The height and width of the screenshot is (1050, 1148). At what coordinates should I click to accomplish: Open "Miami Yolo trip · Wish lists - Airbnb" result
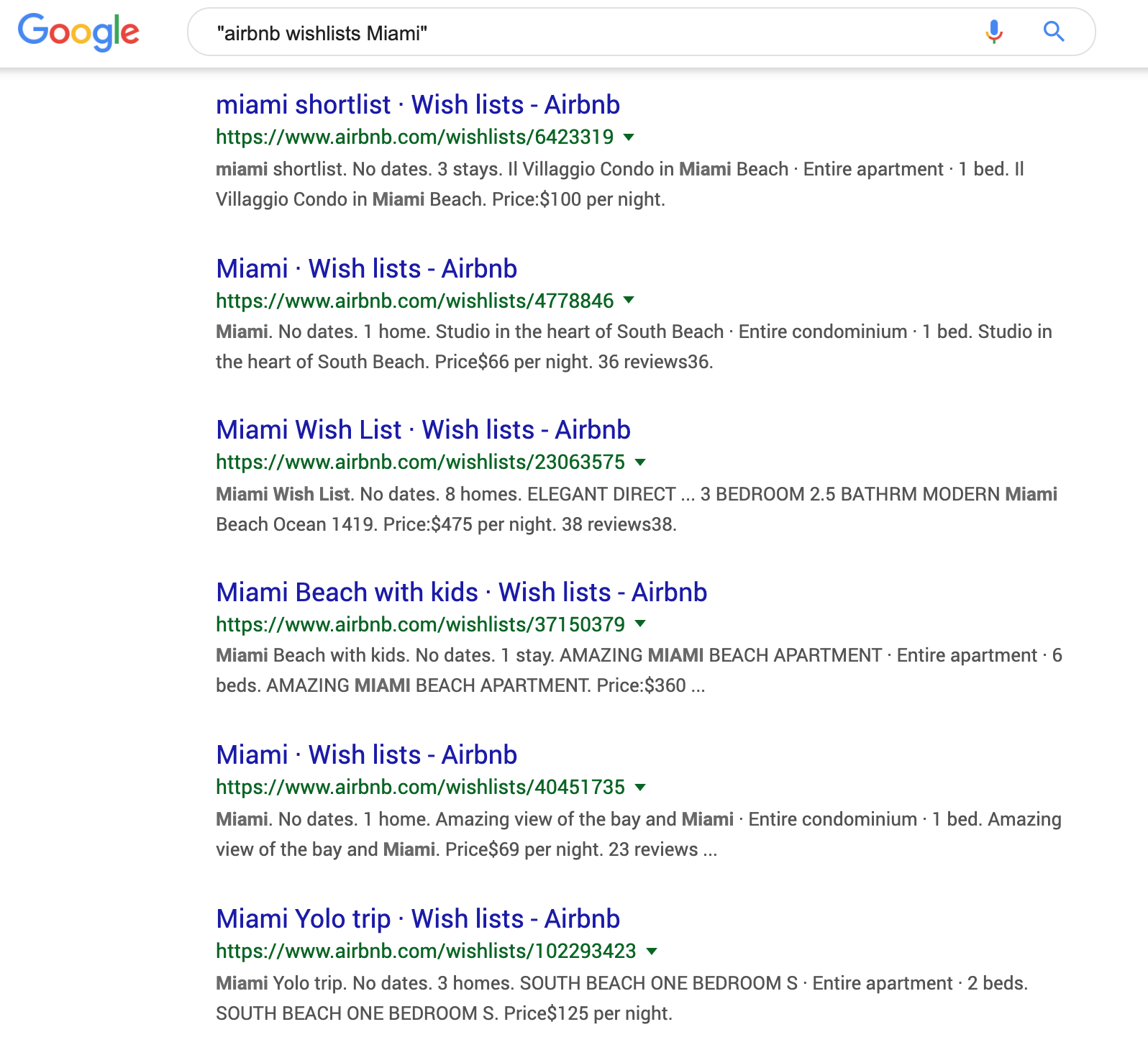point(418,918)
